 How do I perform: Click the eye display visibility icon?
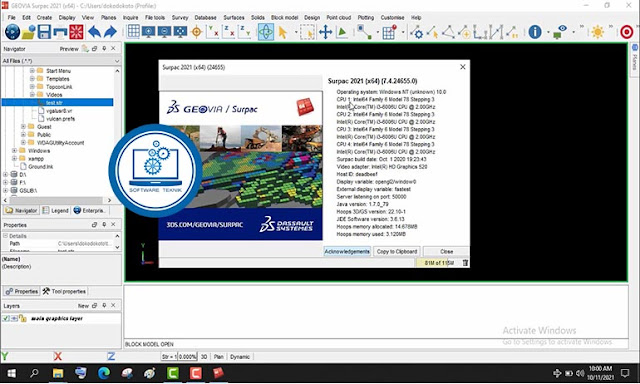click(560, 31)
